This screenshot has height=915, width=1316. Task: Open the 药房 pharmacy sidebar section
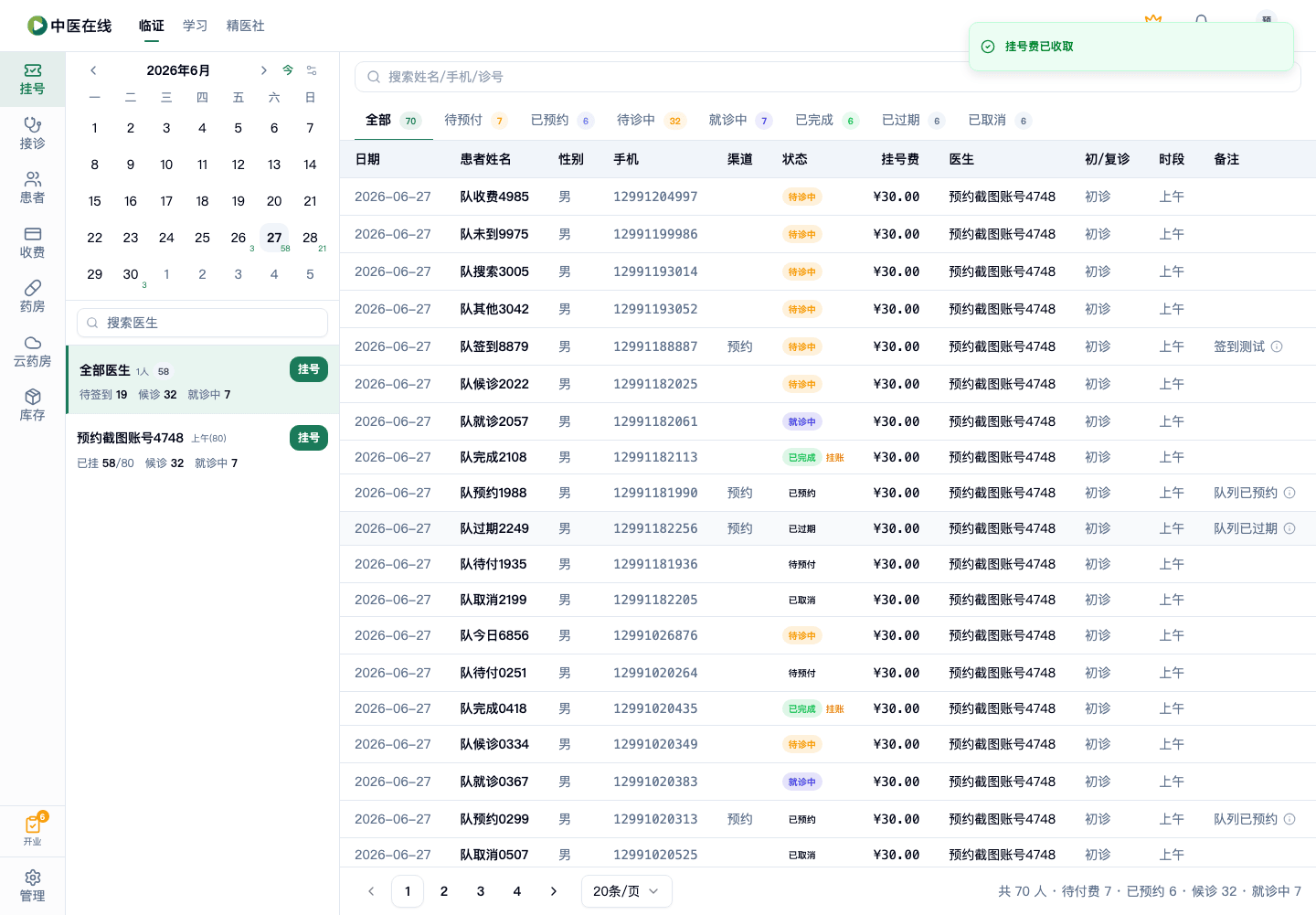tap(32, 297)
